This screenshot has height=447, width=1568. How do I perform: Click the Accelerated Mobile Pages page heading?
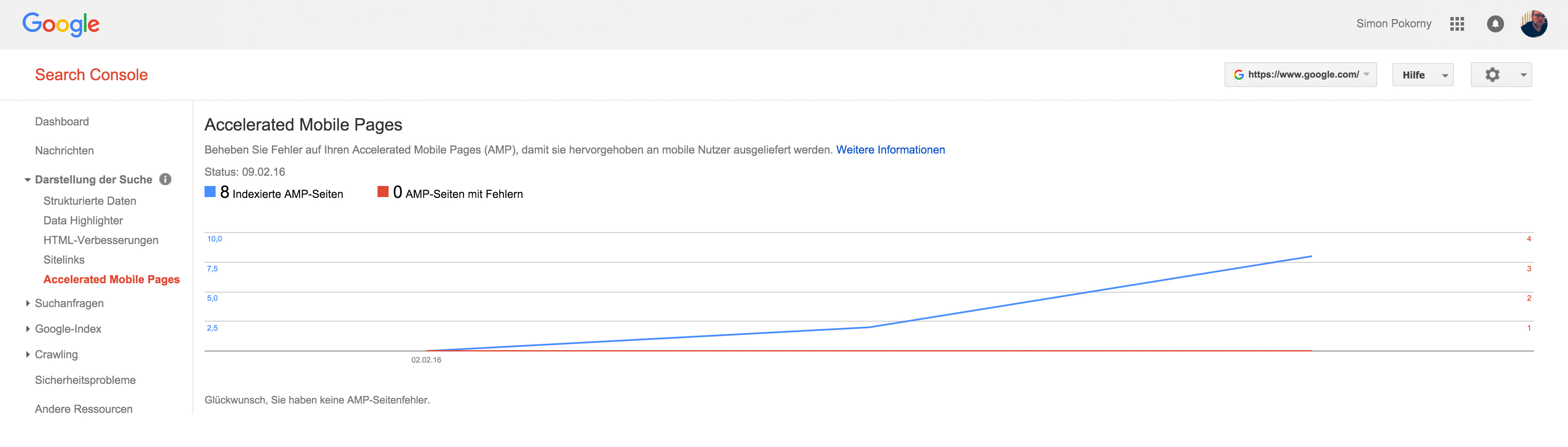click(x=303, y=125)
